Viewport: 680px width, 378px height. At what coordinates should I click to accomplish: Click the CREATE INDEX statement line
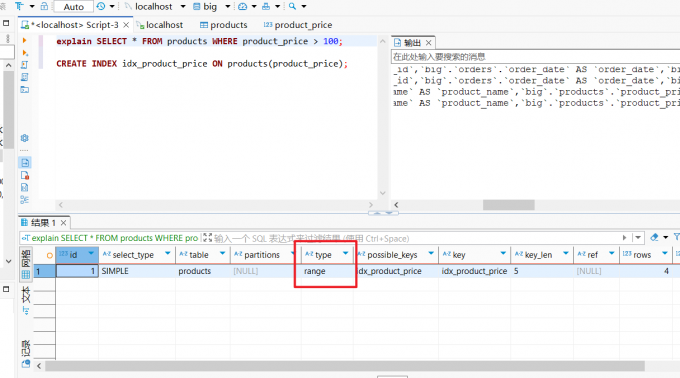(202, 64)
